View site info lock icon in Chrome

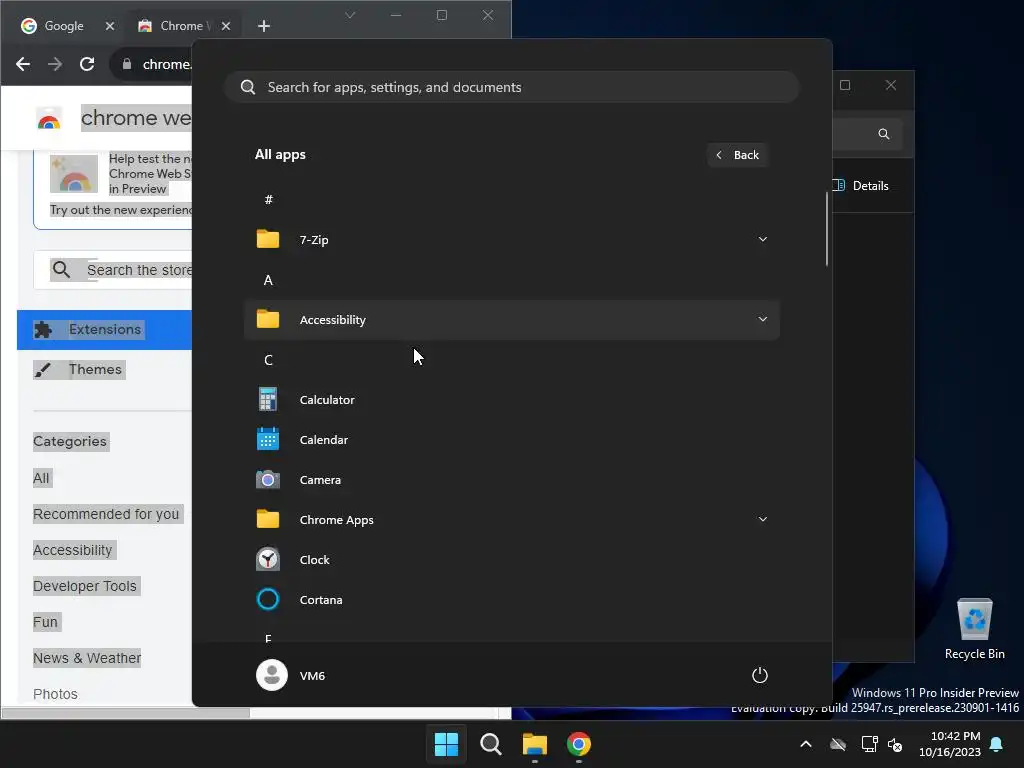[x=127, y=64]
